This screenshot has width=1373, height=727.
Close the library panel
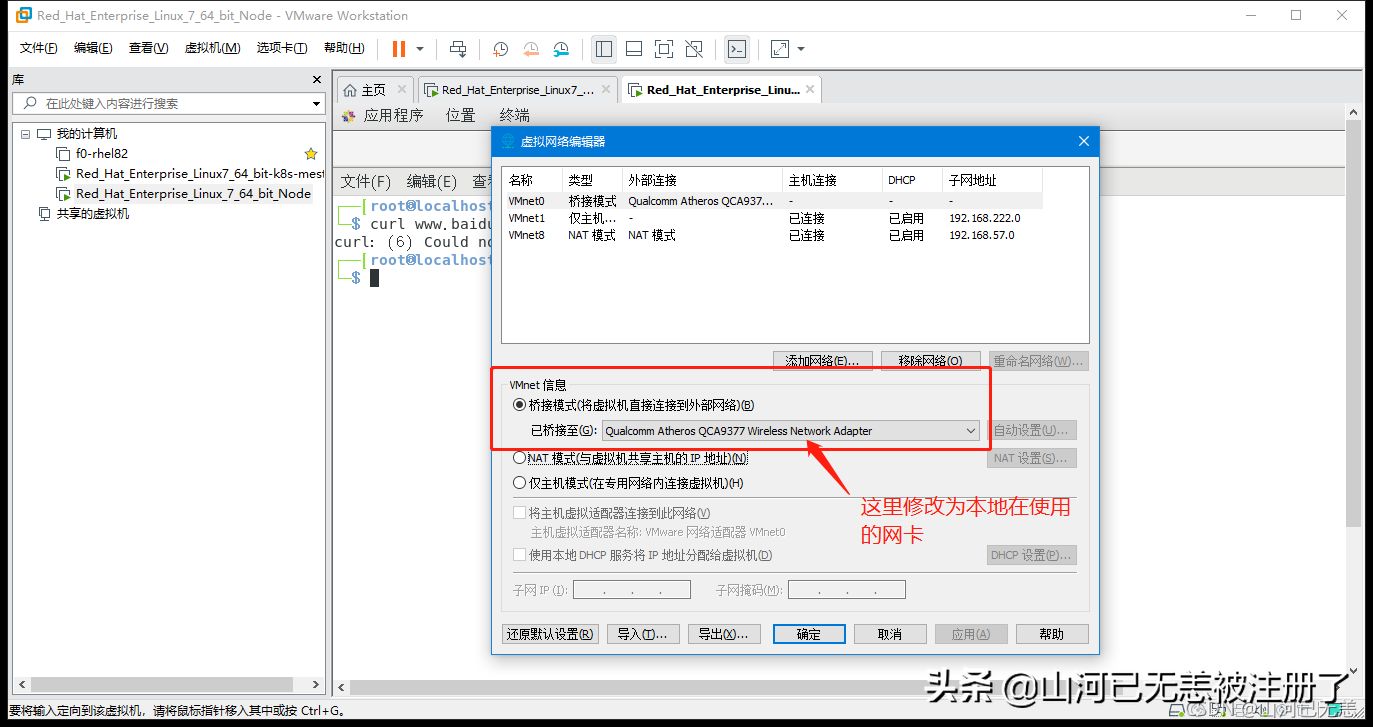[x=317, y=80]
